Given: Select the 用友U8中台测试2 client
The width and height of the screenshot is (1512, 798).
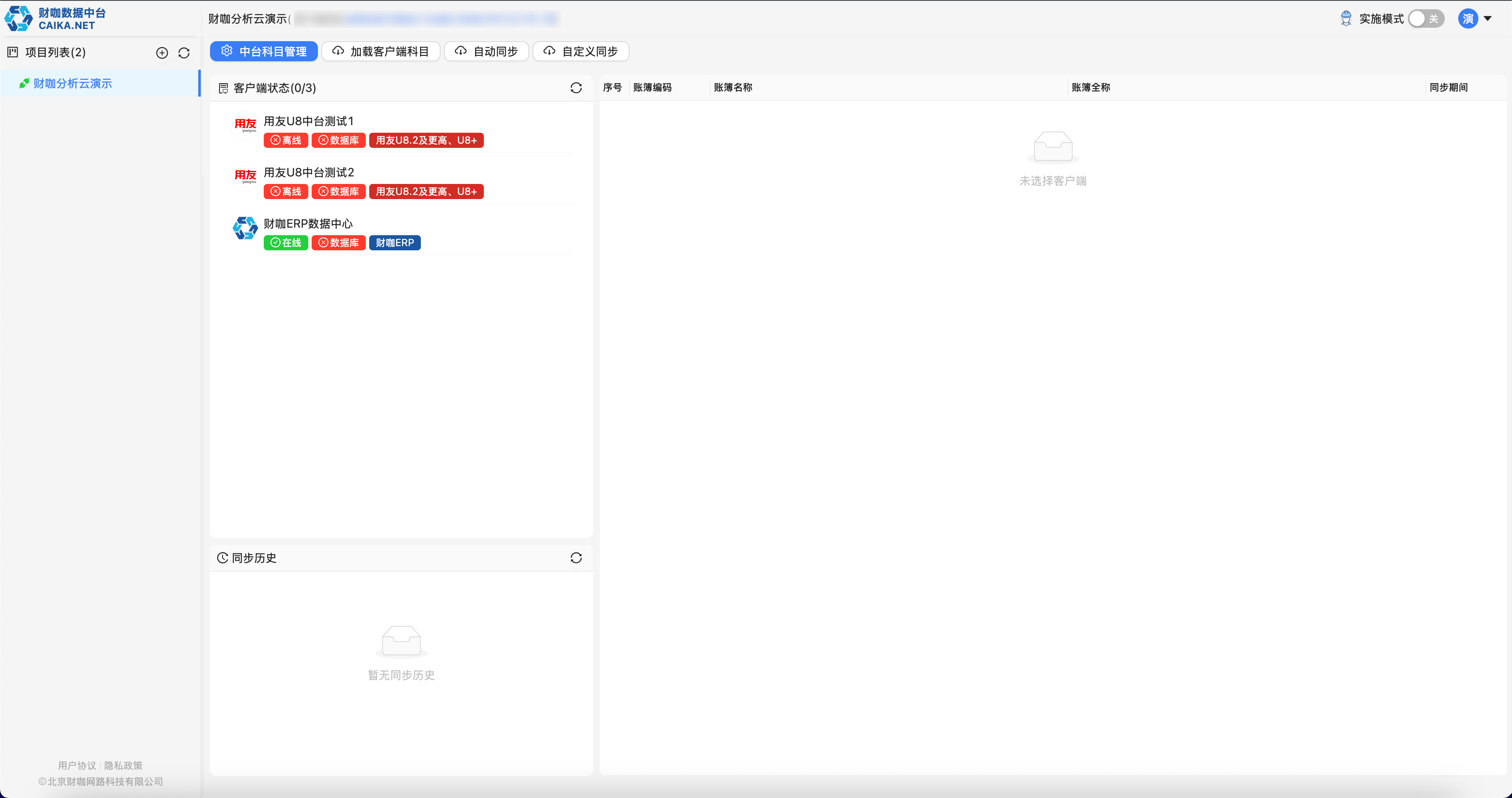Looking at the screenshot, I should pos(309,173).
